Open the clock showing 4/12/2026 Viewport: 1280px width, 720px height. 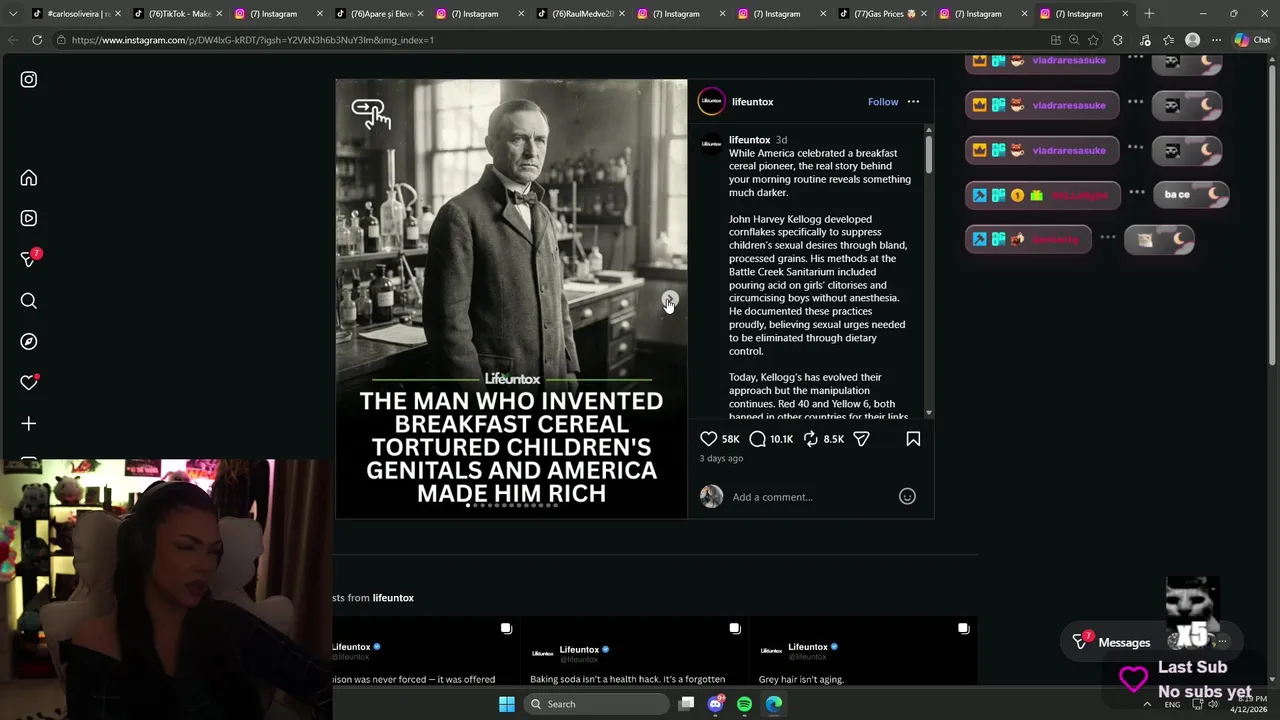coord(1248,704)
